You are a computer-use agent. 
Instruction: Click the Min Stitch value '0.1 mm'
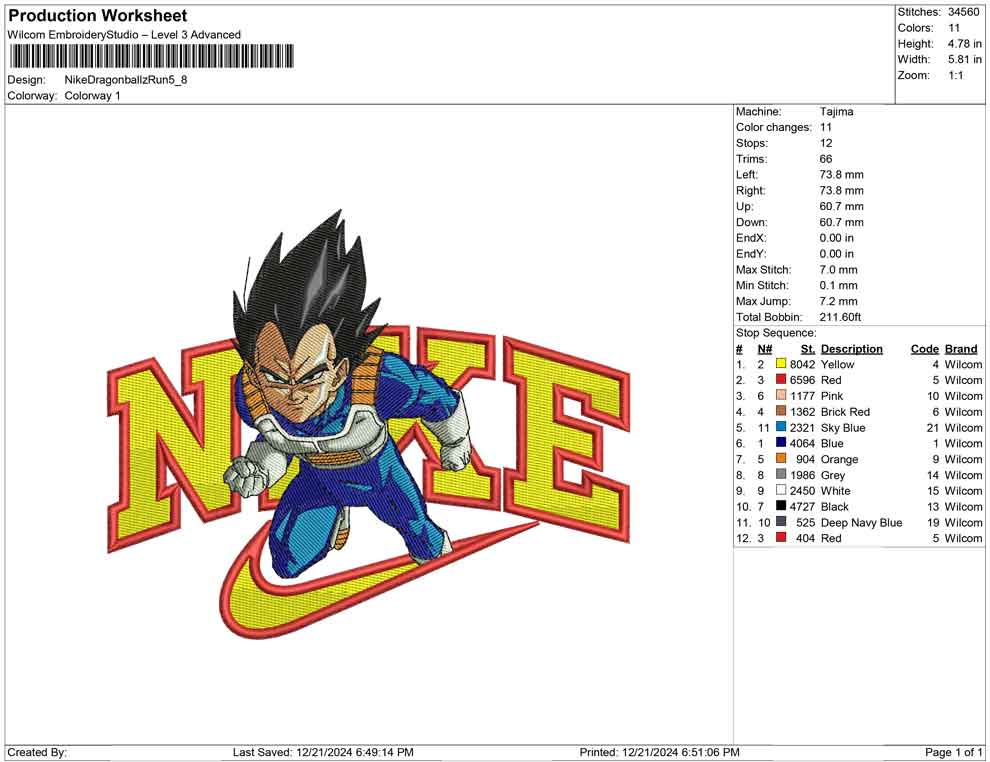[838, 285]
